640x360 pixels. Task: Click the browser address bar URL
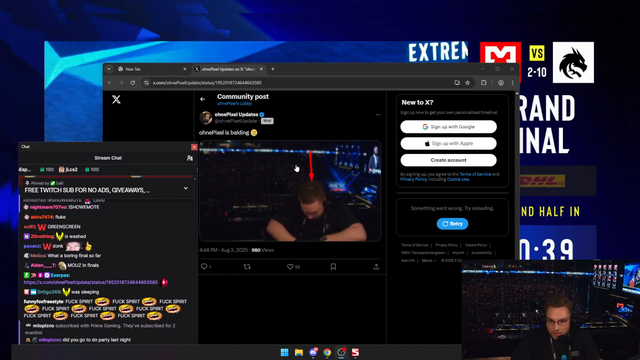[207, 83]
